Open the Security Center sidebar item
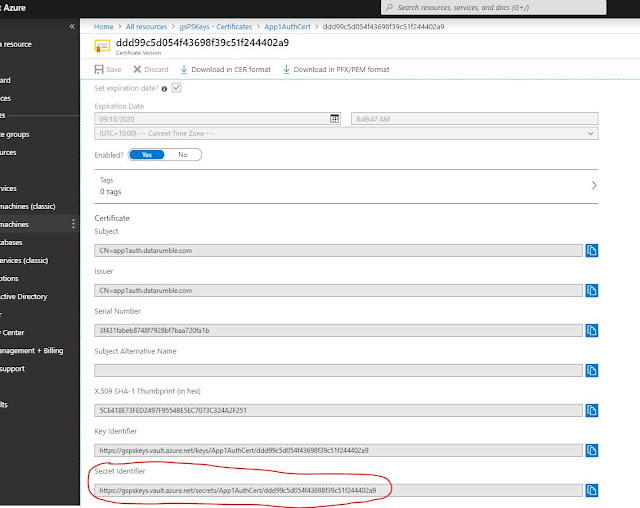 click(x=13, y=333)
